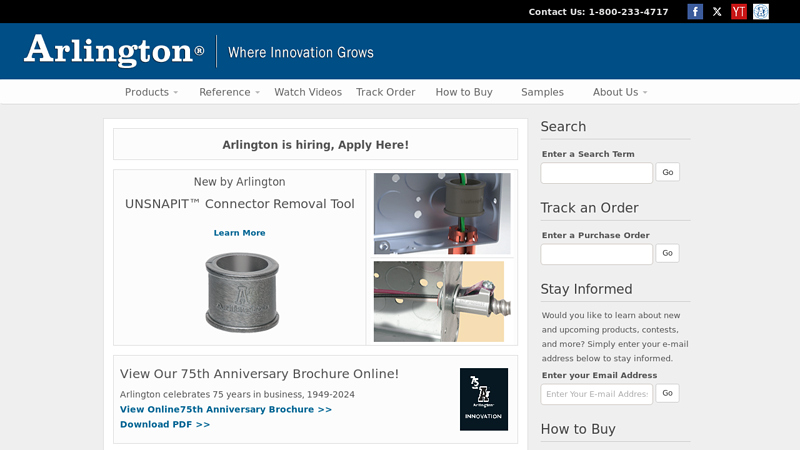The width and height of the screenshot is (800, 450).
Task: Open the Facebook social icon
Action: (x=695, y=11)
